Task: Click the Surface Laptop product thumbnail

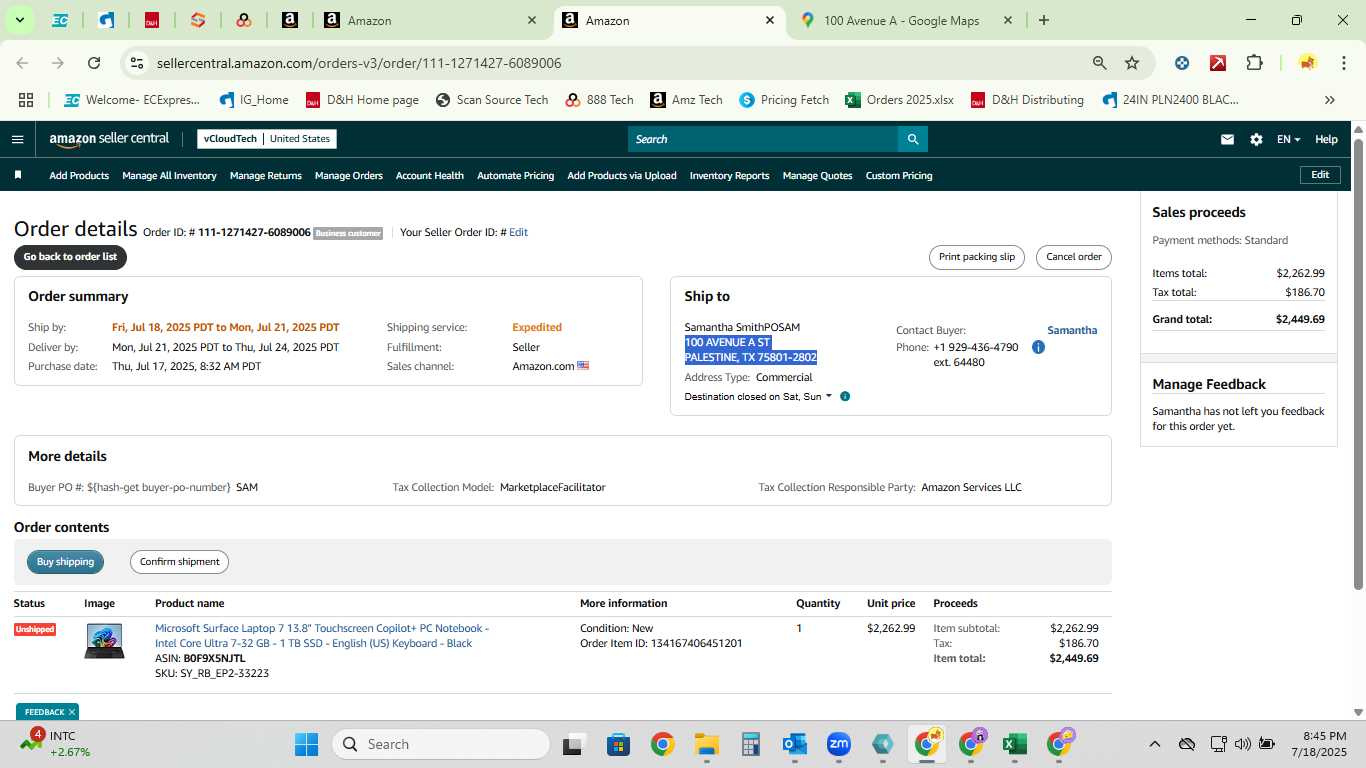Action: click(104, 641)
